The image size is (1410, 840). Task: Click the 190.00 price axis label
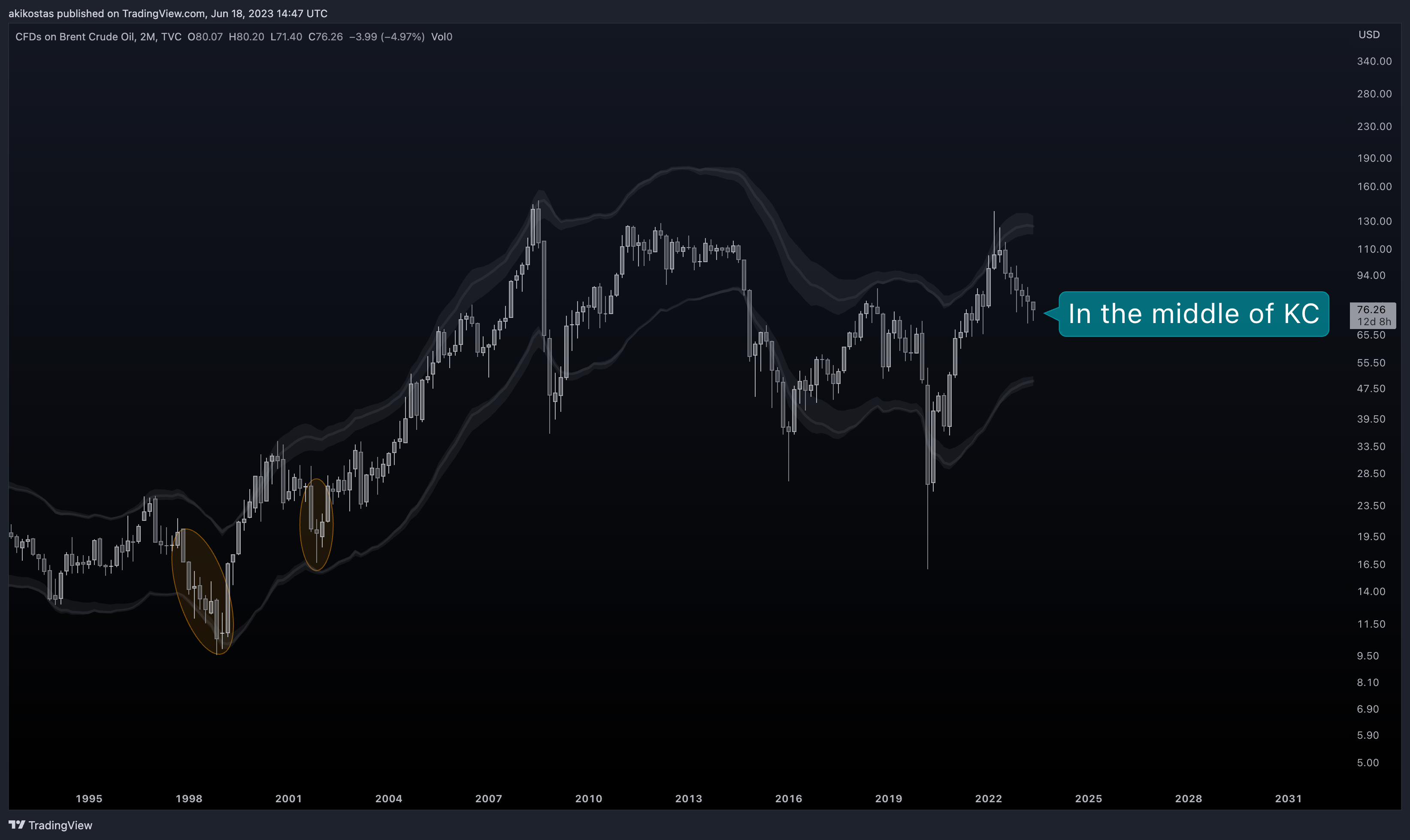tap(1374, 158)
